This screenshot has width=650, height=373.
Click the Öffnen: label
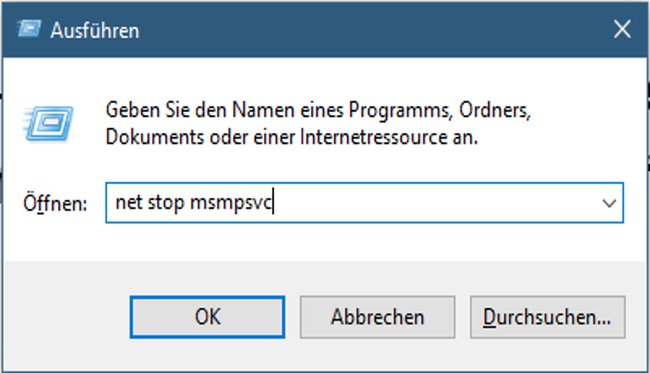coord(55,203)
